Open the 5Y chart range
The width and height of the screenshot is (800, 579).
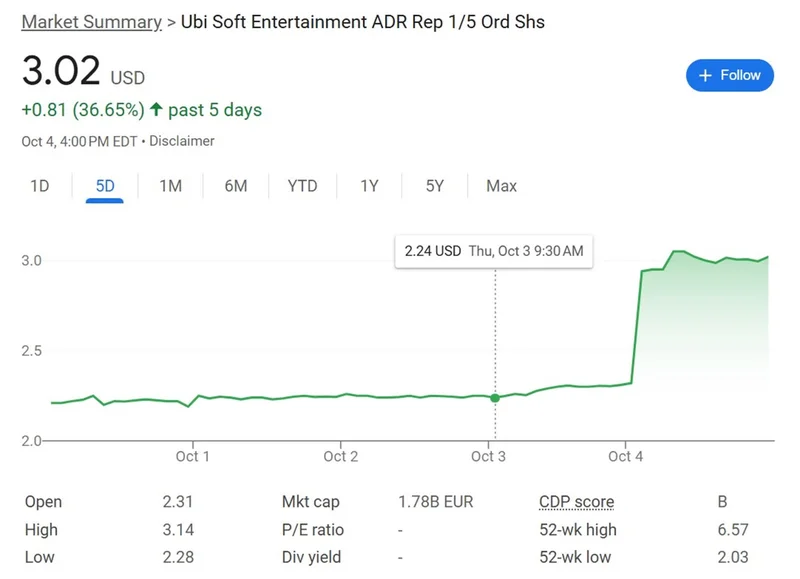tap(434, 186)
